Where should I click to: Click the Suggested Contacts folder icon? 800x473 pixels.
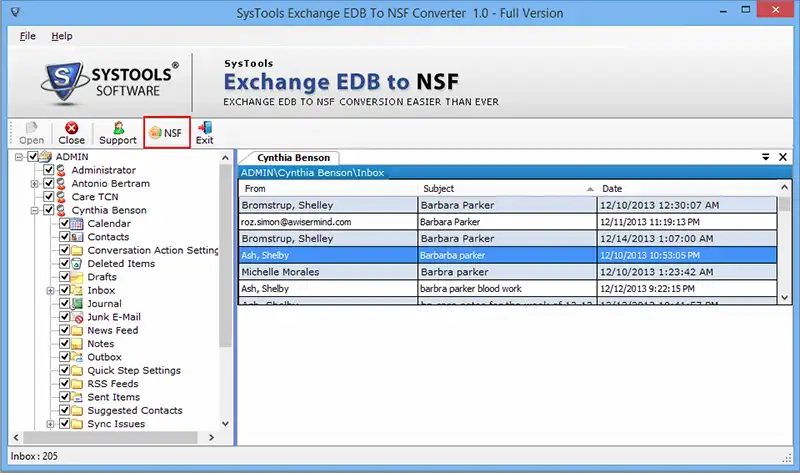tap(77, 410)
